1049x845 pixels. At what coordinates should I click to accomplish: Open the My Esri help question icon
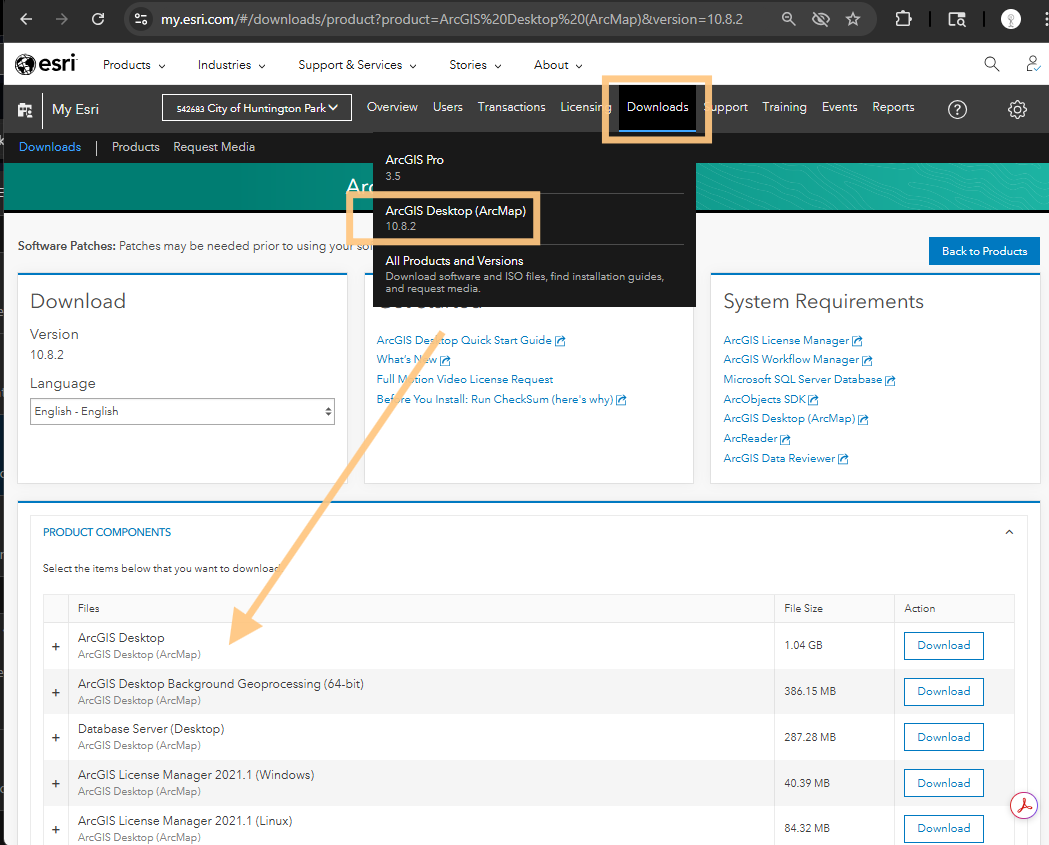[957, 109]
